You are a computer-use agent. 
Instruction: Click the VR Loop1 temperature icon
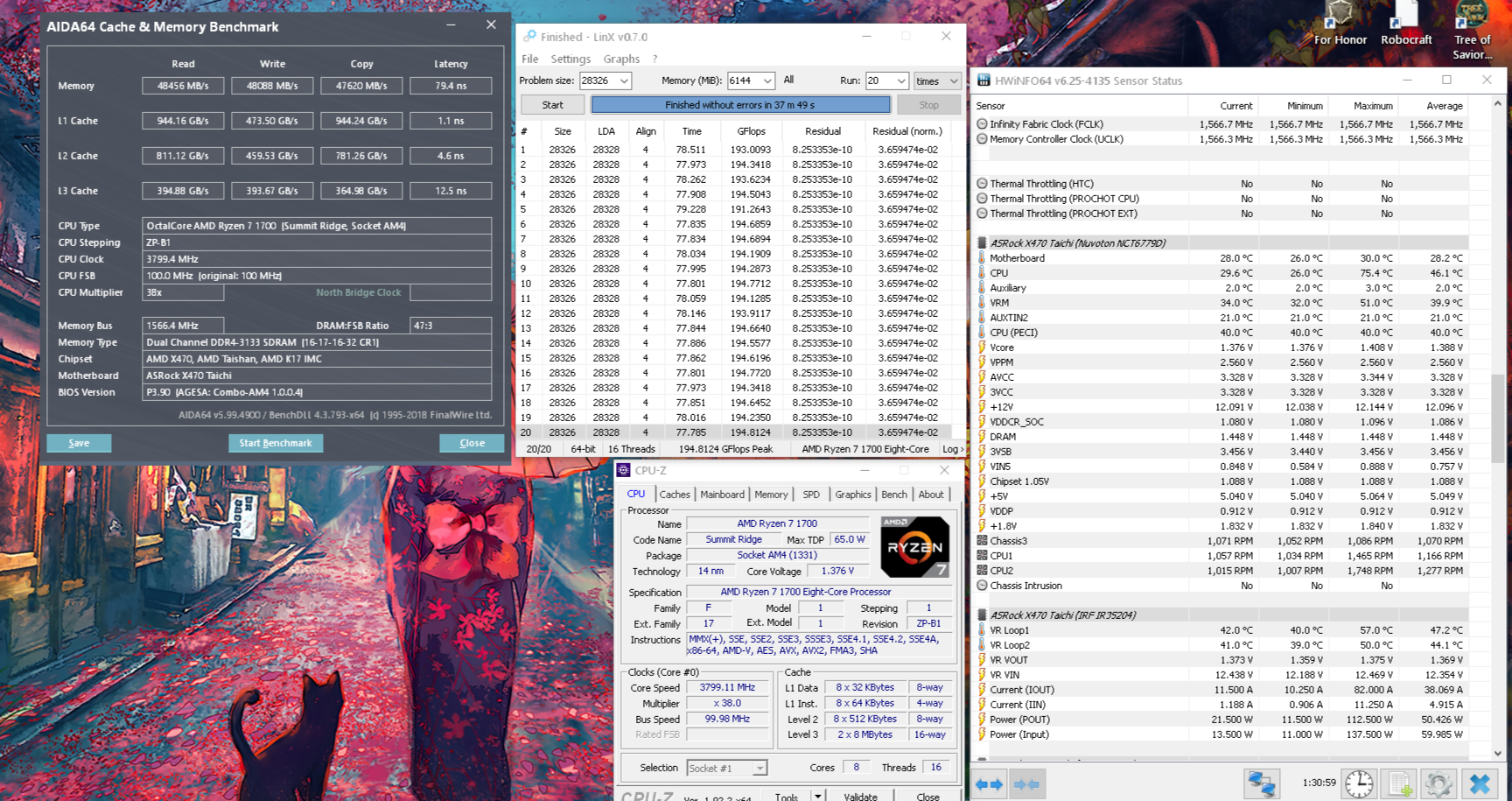(982, 630)
